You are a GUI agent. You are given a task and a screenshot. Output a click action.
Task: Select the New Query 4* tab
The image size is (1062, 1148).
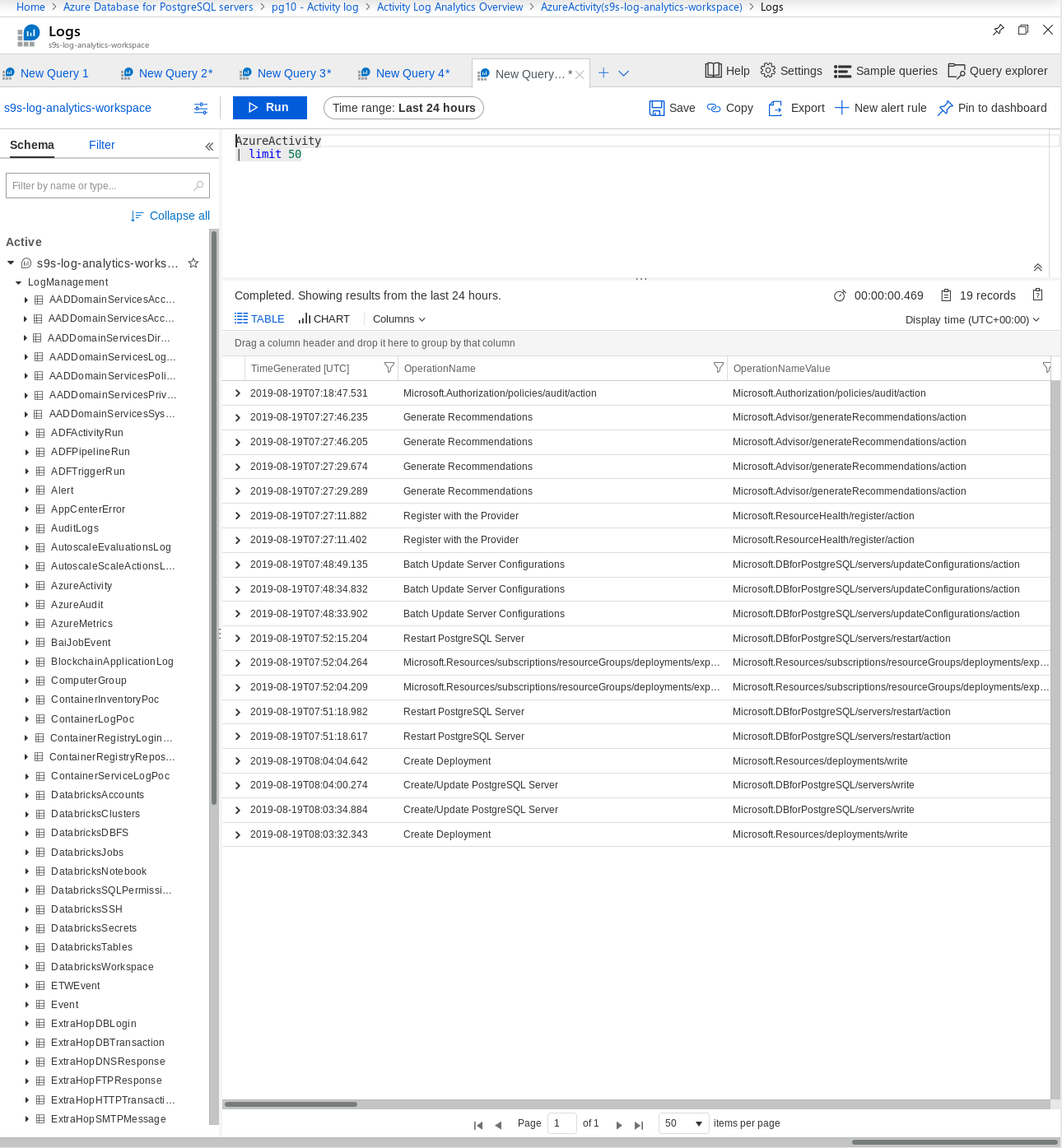pyautogui.click(x=404, y=73)
